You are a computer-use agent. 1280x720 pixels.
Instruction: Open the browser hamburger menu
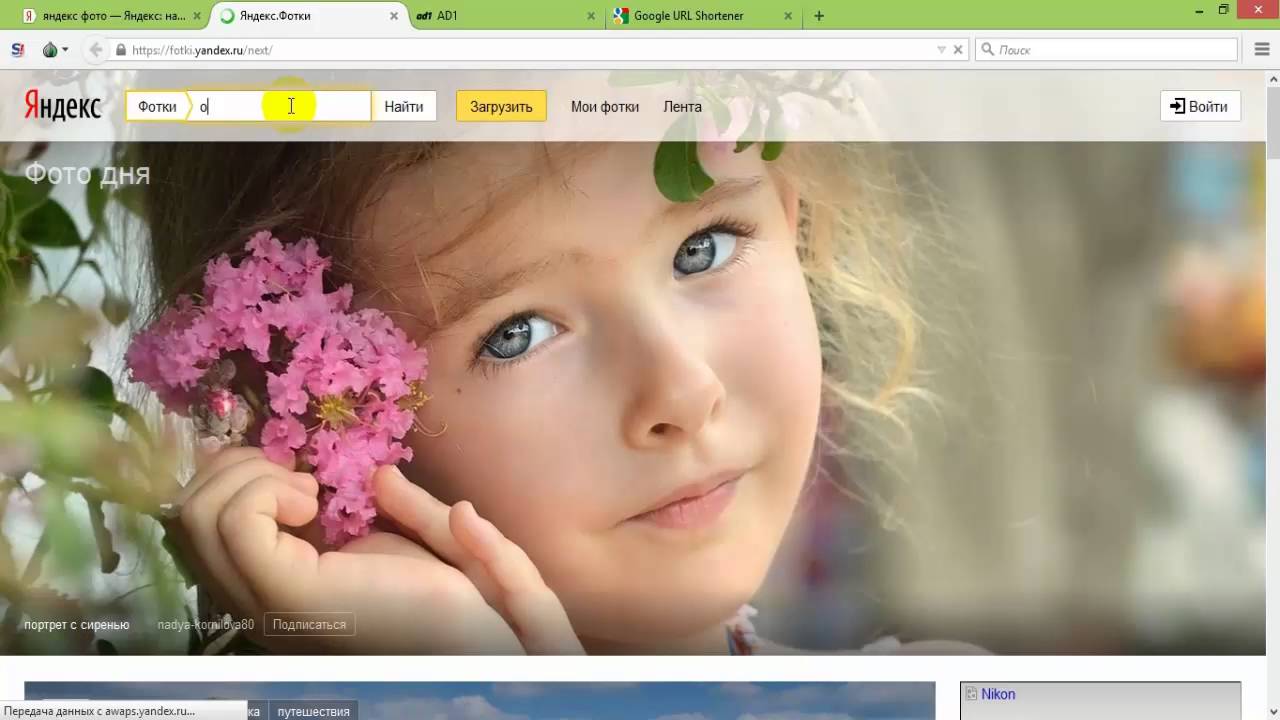pyautogui.click(x=1260, y=49)
